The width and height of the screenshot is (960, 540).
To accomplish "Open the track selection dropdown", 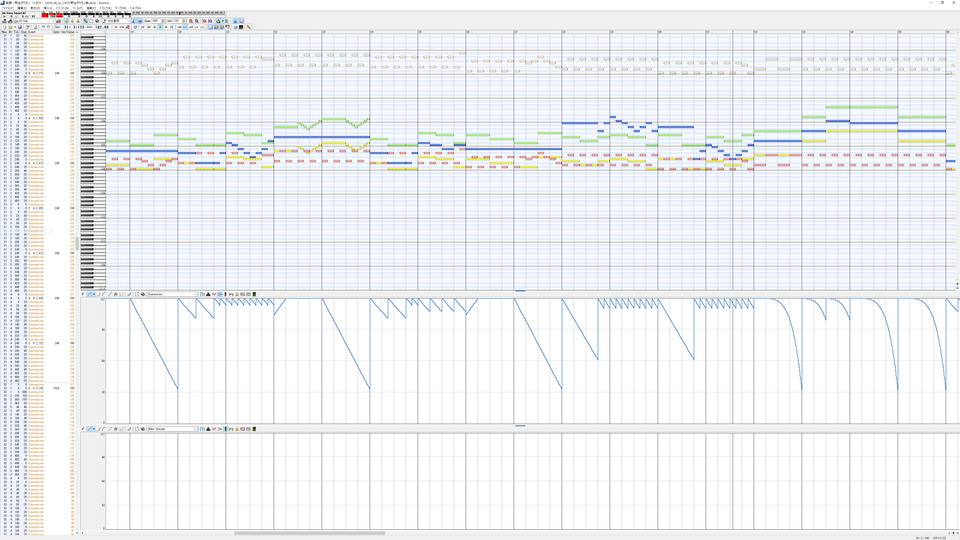I will point(53,21).
